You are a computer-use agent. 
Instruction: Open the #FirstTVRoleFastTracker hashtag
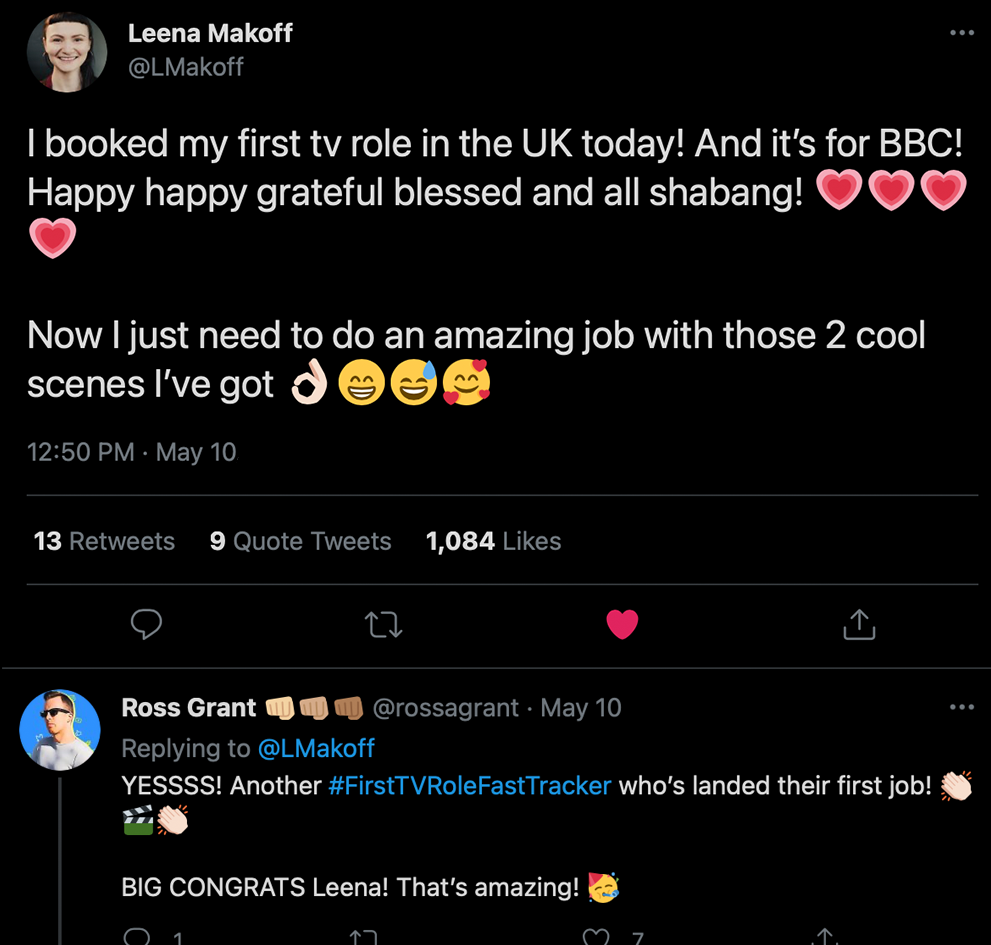tap(469, 785)
